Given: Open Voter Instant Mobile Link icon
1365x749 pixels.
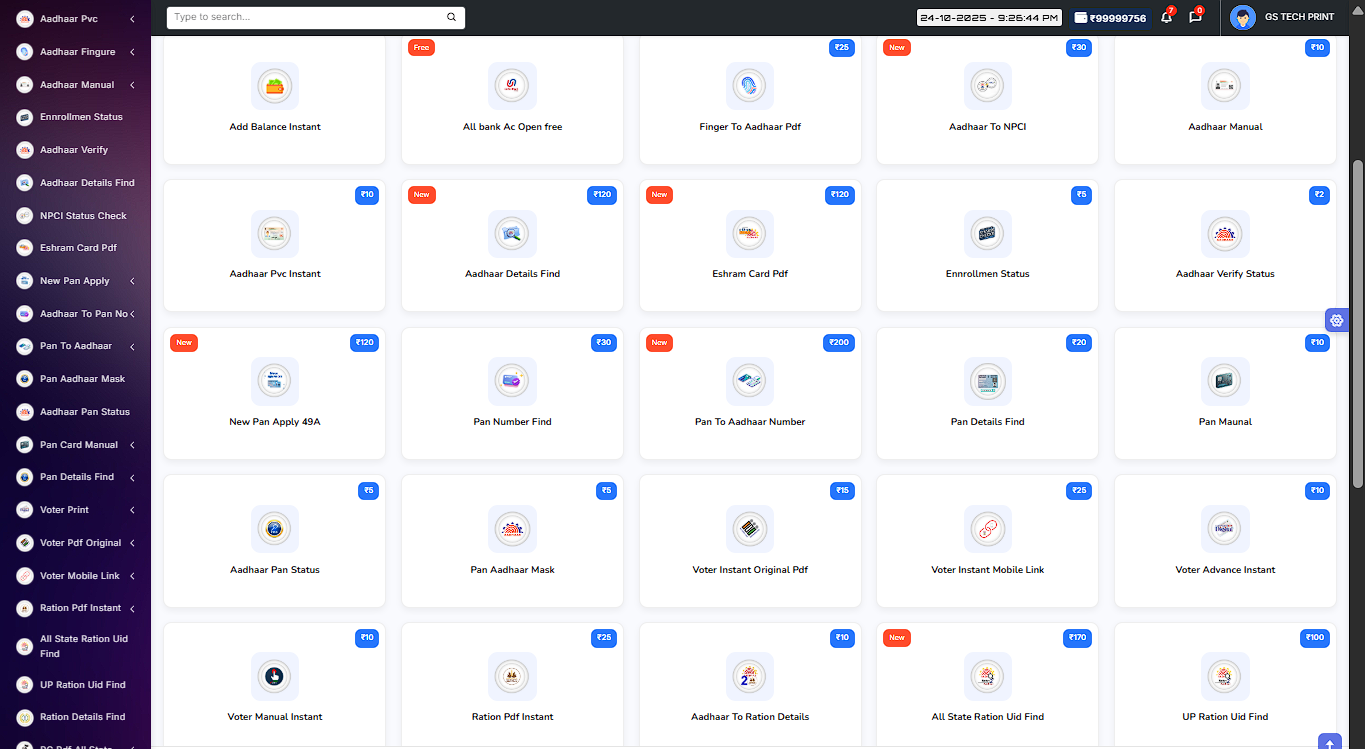Looking at the screenshot, I should 988,529.
